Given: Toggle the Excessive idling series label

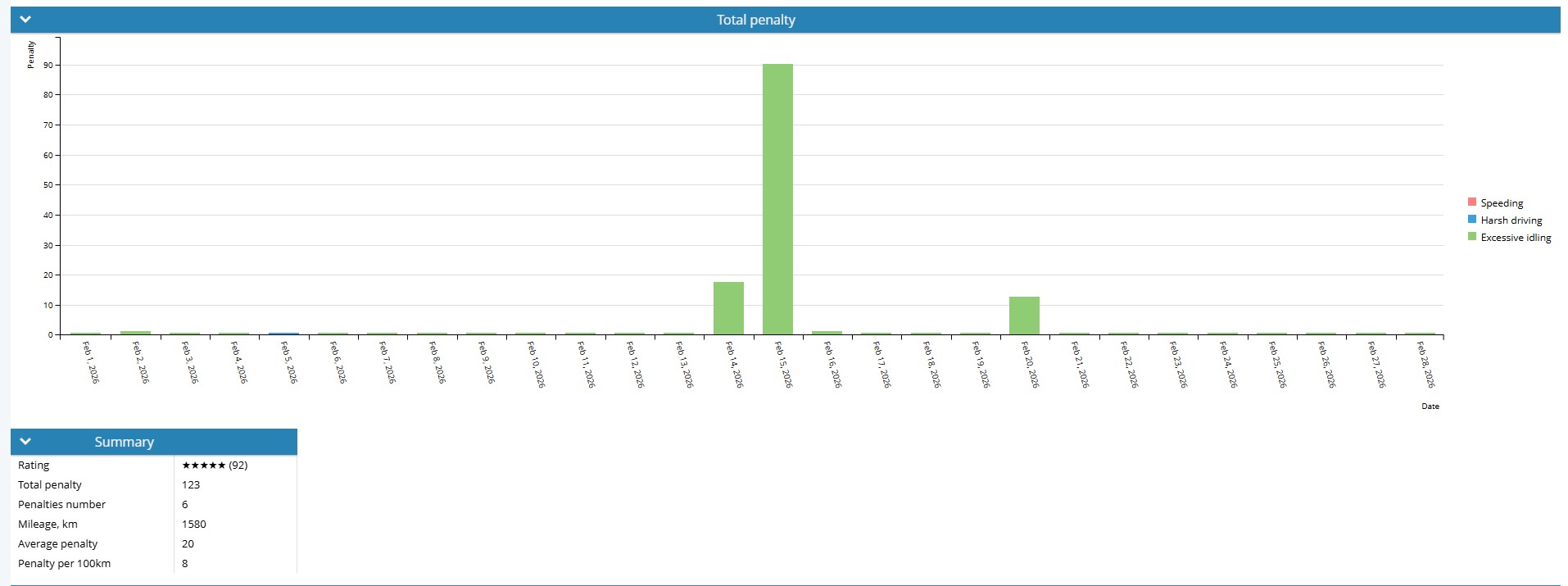Looking at the screenshot, I should pos(1516,238).
